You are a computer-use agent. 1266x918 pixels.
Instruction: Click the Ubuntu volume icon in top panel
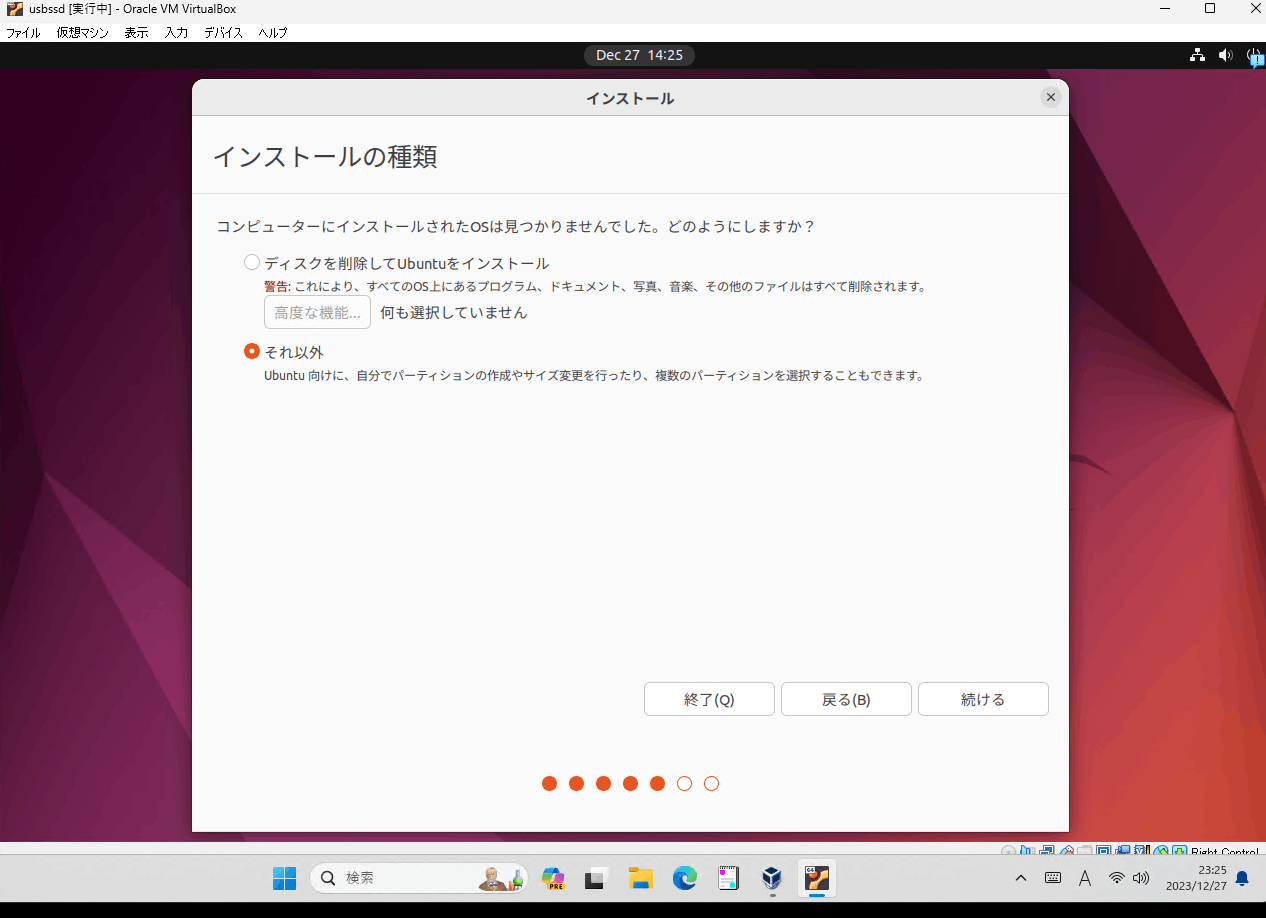pyautogui.click(x=1225, y=55)
